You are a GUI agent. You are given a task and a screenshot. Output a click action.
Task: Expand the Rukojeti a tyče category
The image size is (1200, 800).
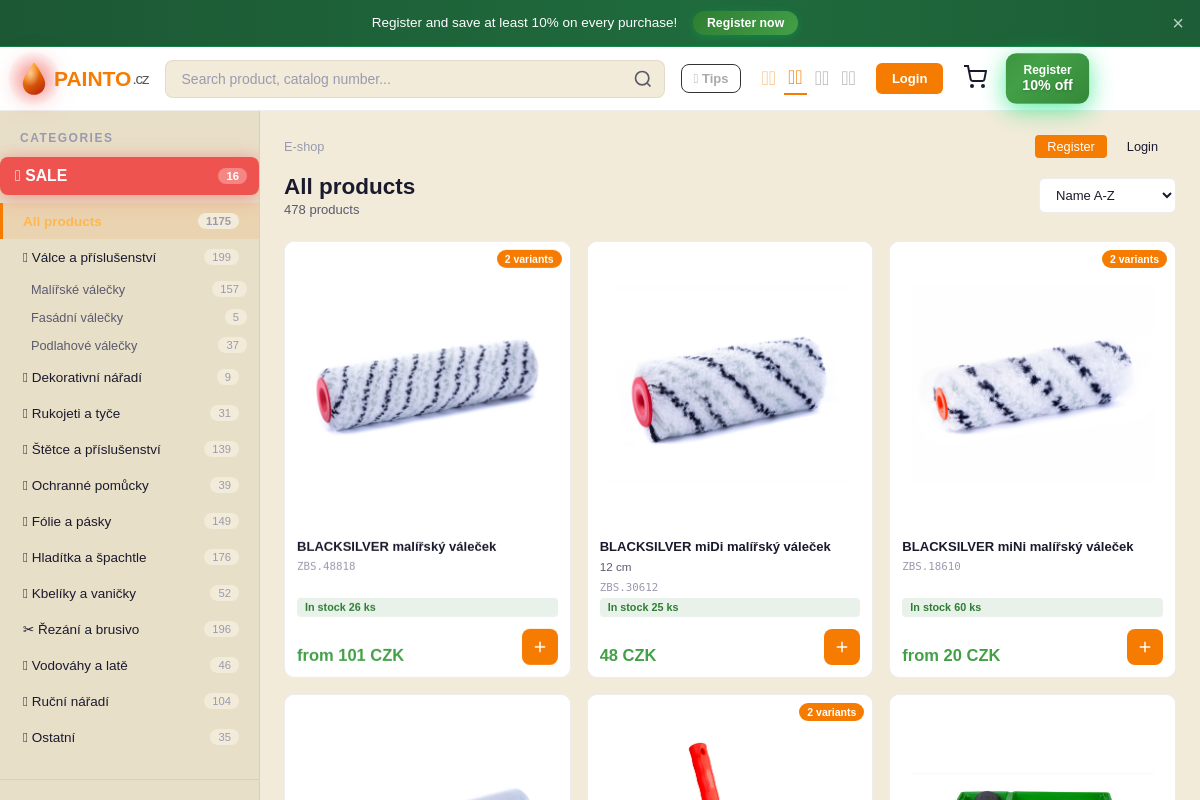click(x=130, y=413)
